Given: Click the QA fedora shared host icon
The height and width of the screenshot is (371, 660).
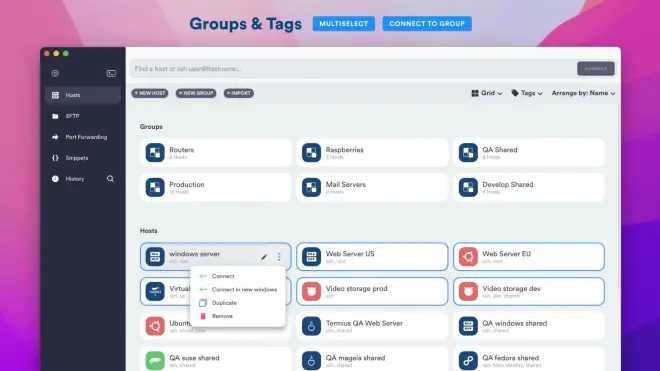Looking at the screenshot, I should pyautogui.click(x=468, y=360).
